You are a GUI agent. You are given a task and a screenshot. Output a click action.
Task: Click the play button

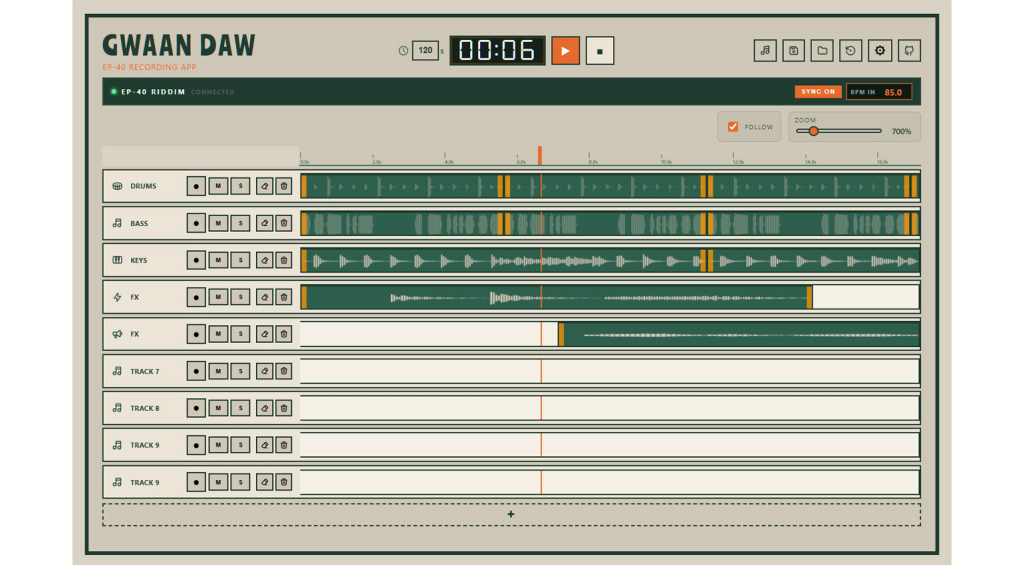coord(566,51)
